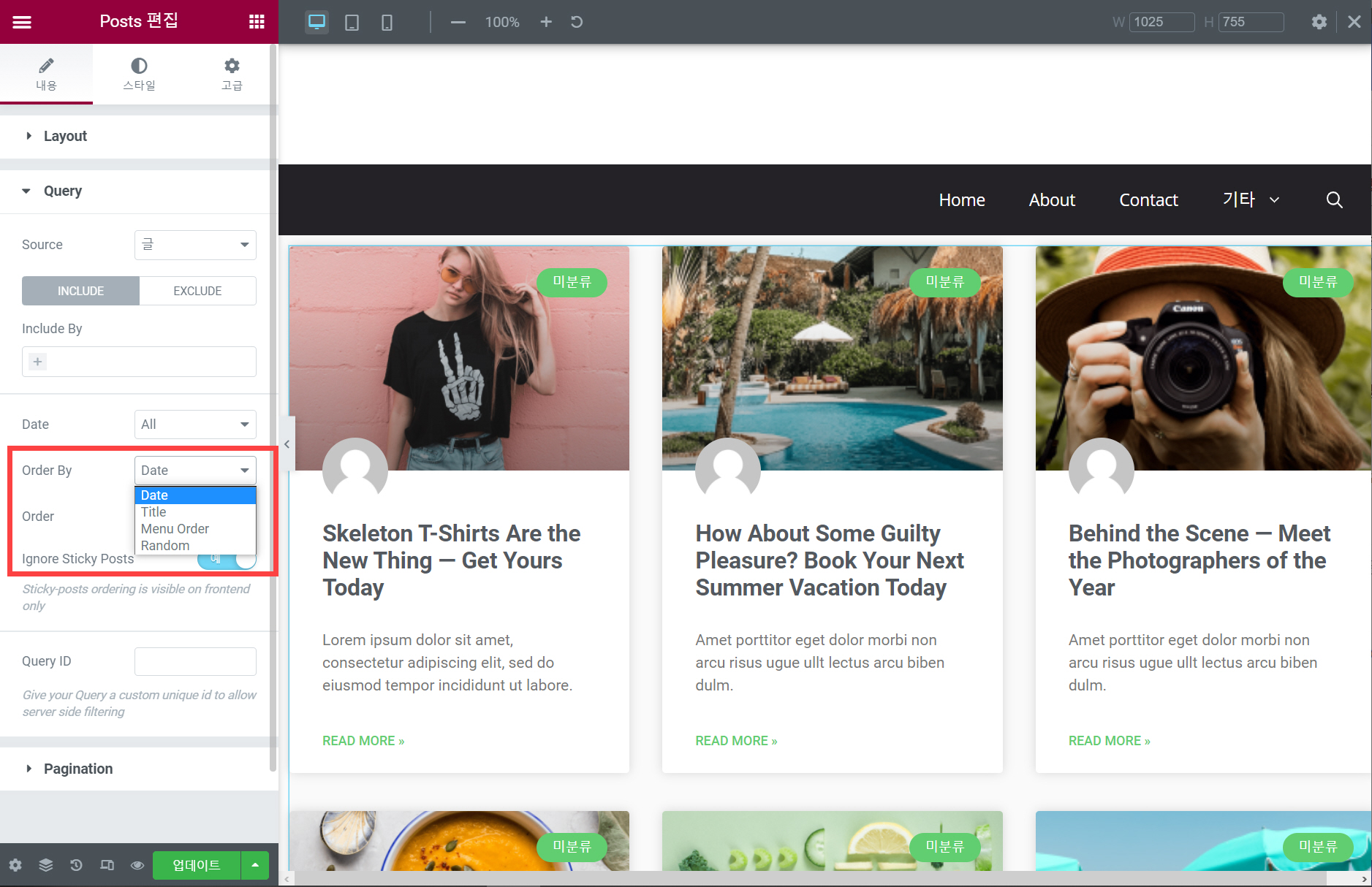Image resolution: width=1372 pixels, height=887 pixels.
Task: Click 미분류 badge on pool resort image
Action: pos(944,282)
